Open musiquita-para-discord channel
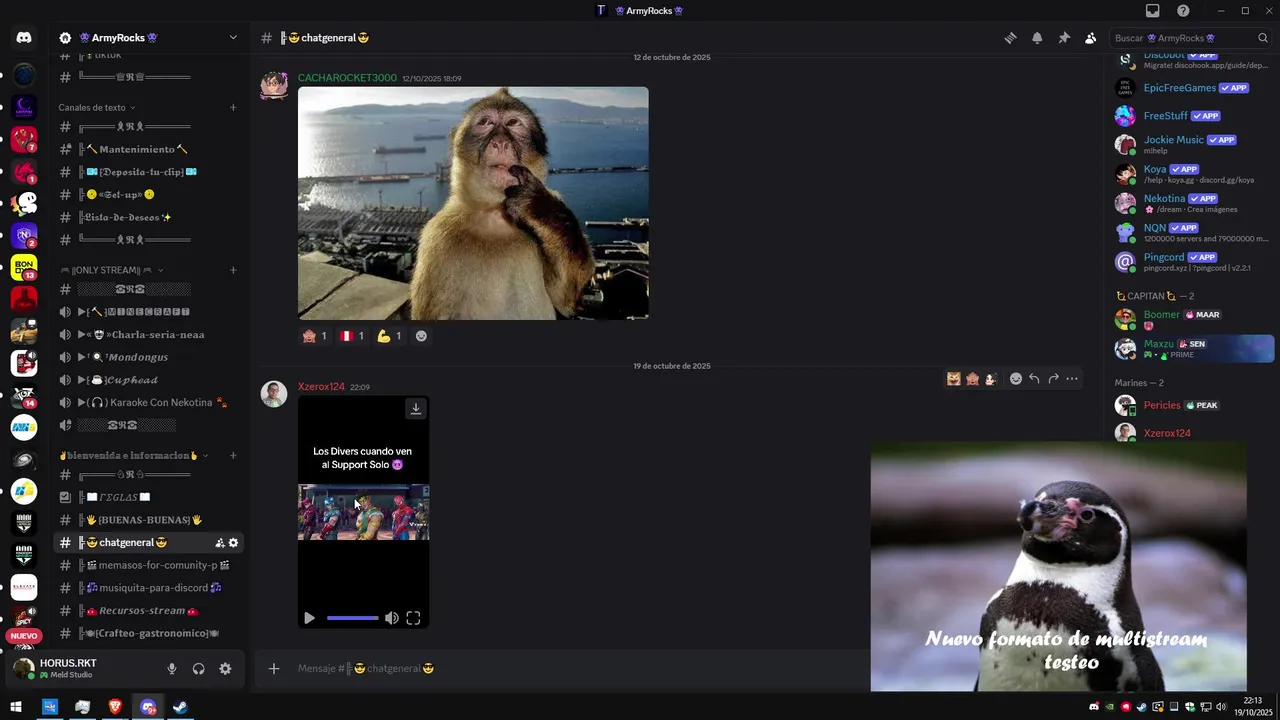This screenshot has width=1280, height=720. (148, 588)
